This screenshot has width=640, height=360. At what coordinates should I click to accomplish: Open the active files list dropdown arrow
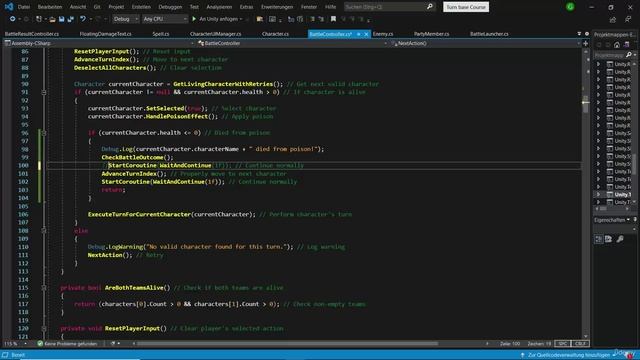tap(579, 34)
